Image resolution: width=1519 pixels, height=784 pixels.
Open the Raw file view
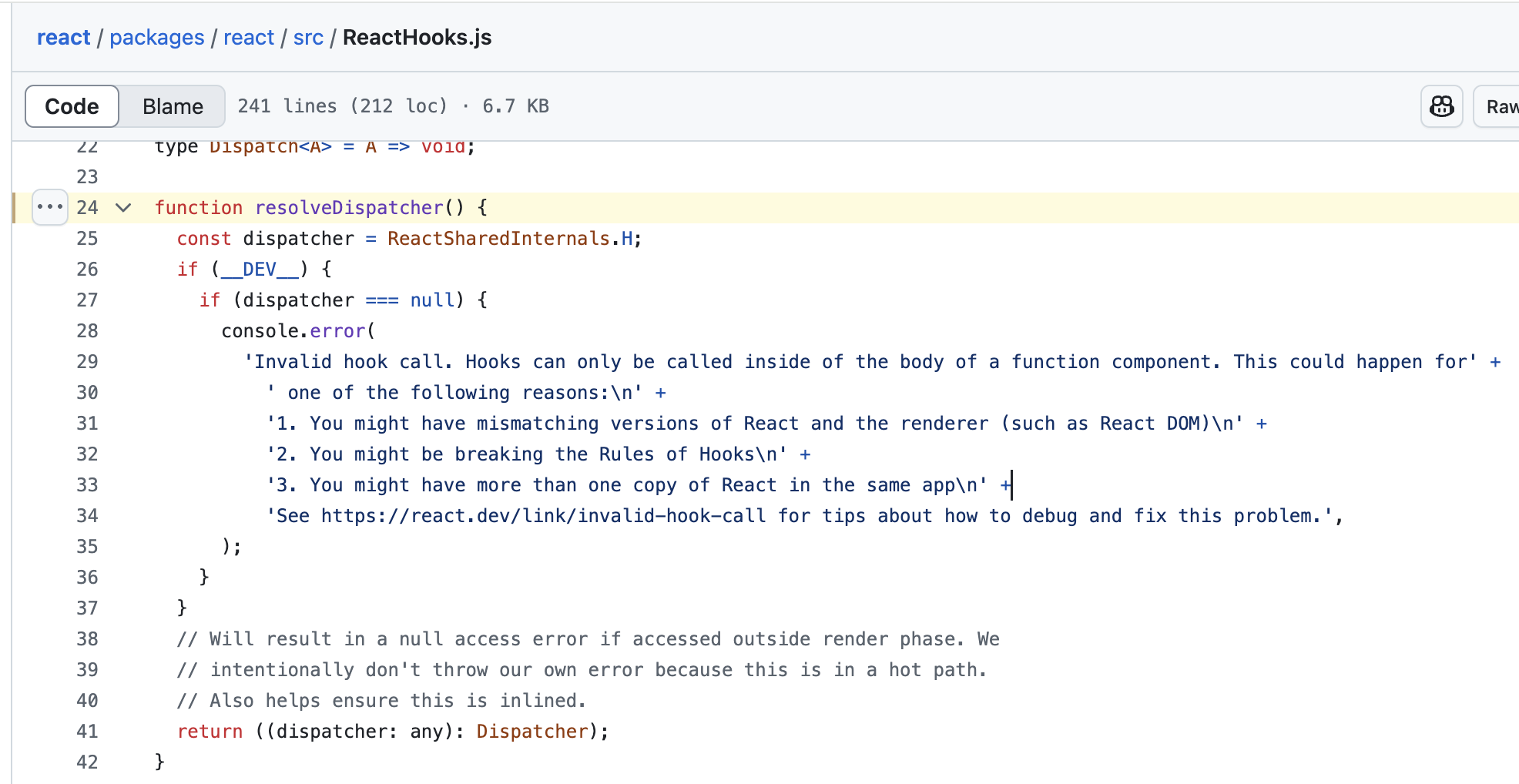pos(1499,106)
